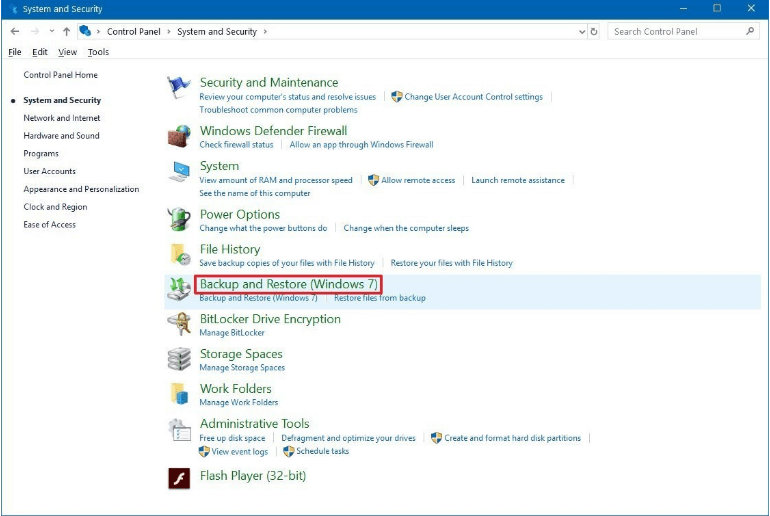Open Ease of Access in sidebar
770x516 pixels.
click(50, 224)
